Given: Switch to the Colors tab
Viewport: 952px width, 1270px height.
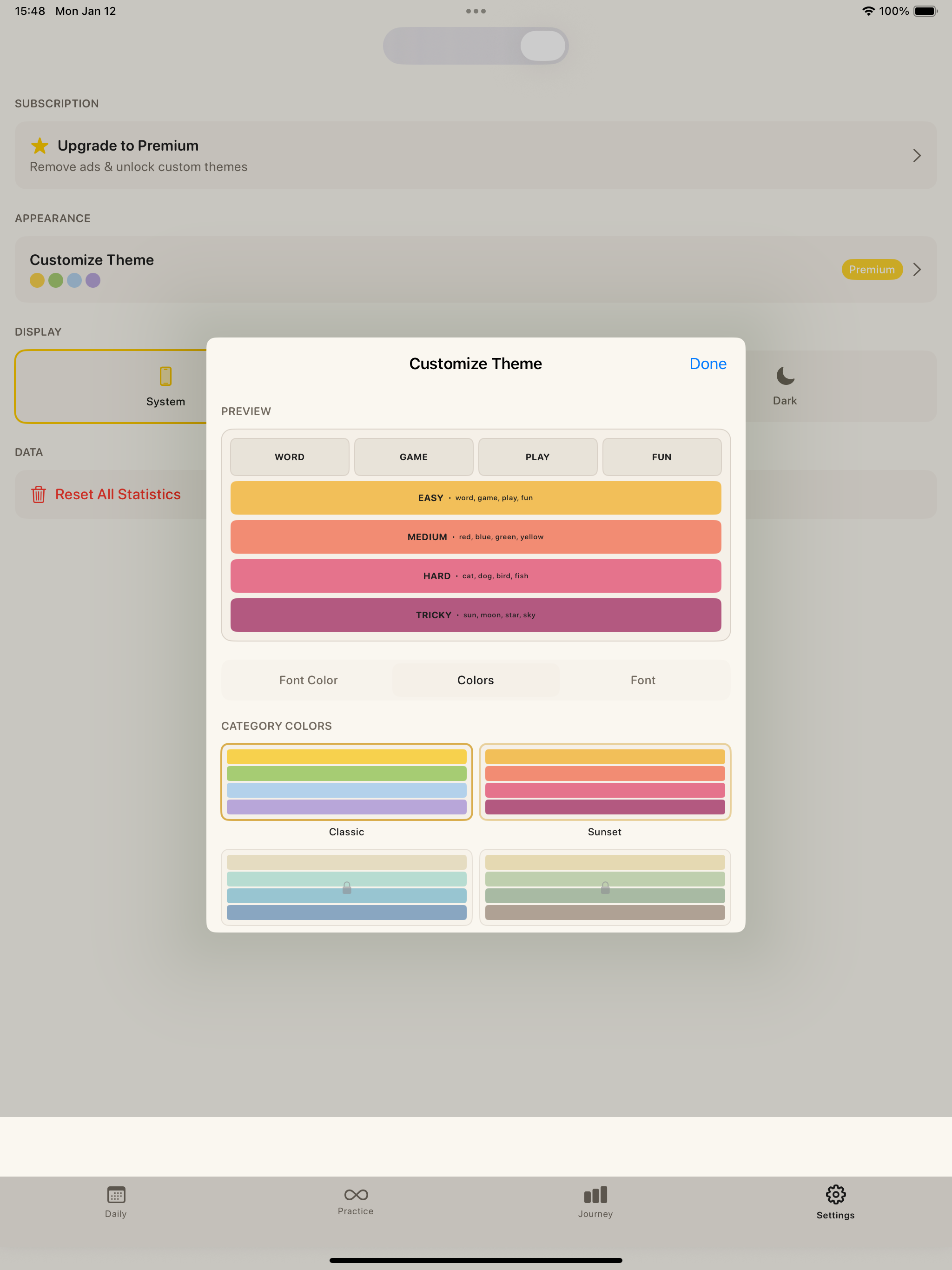Looking at the screenshot, I should [x=476, y=681].
